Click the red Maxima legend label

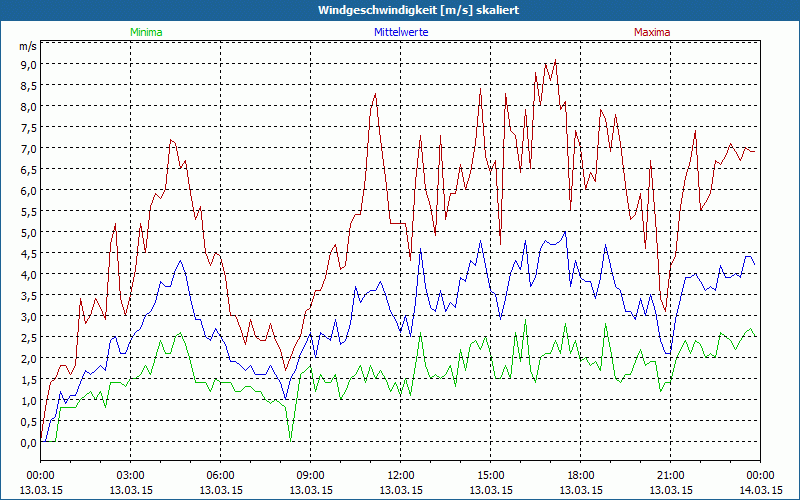[x=652, y=32]
